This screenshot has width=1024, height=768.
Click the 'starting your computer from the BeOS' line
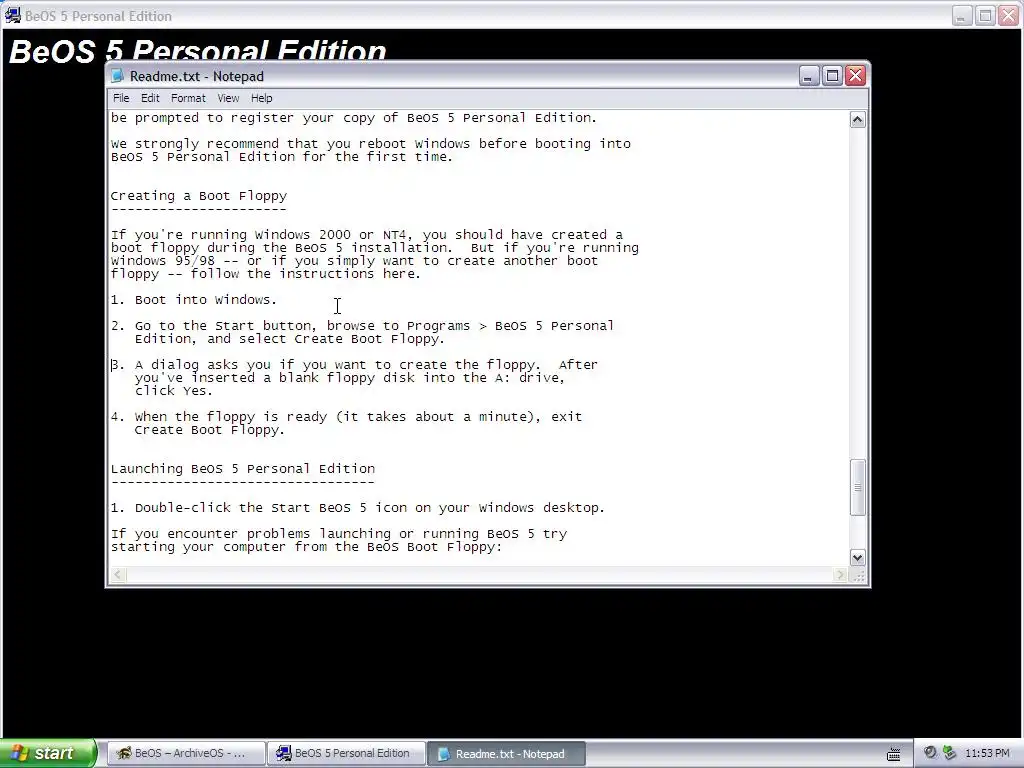(306, 547)
